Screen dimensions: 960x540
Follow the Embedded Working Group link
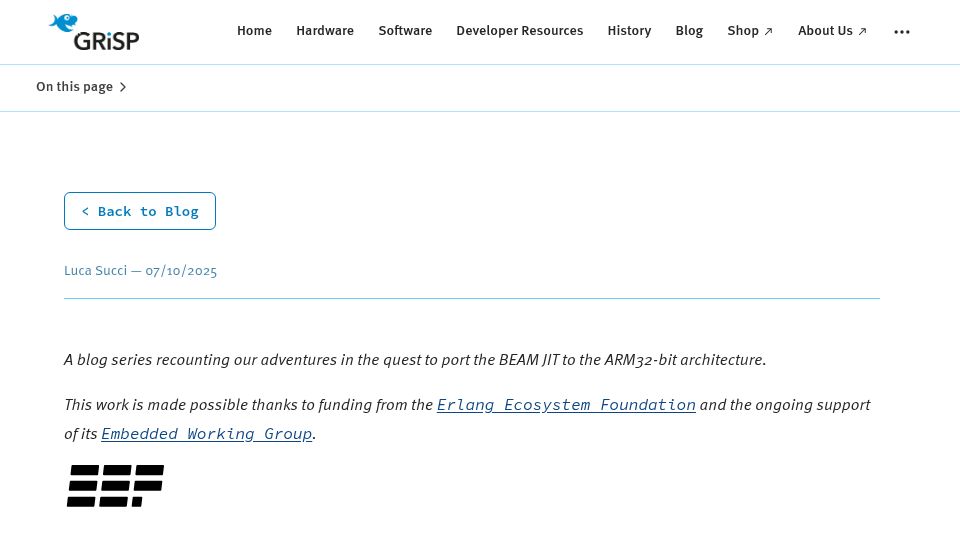click(x=207, y=433)
